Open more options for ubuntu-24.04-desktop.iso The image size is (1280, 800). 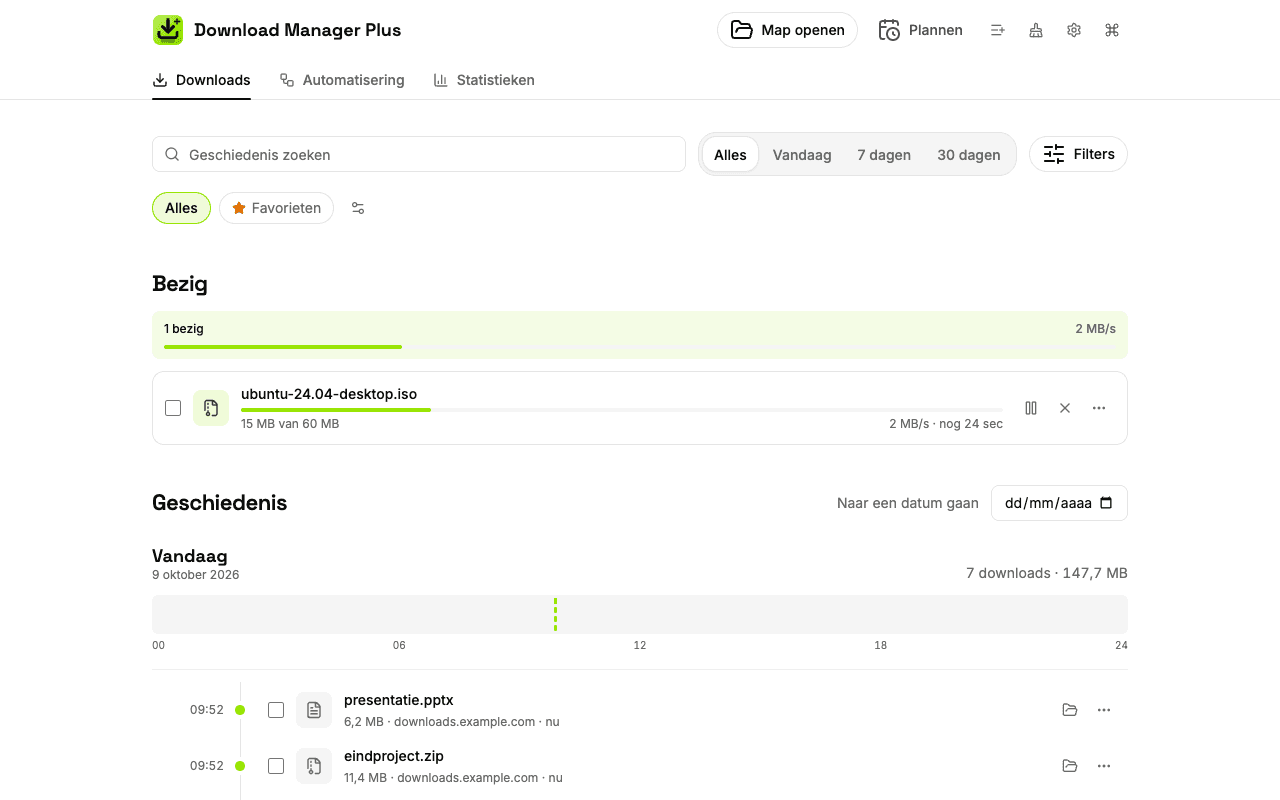coord(1099,408)
